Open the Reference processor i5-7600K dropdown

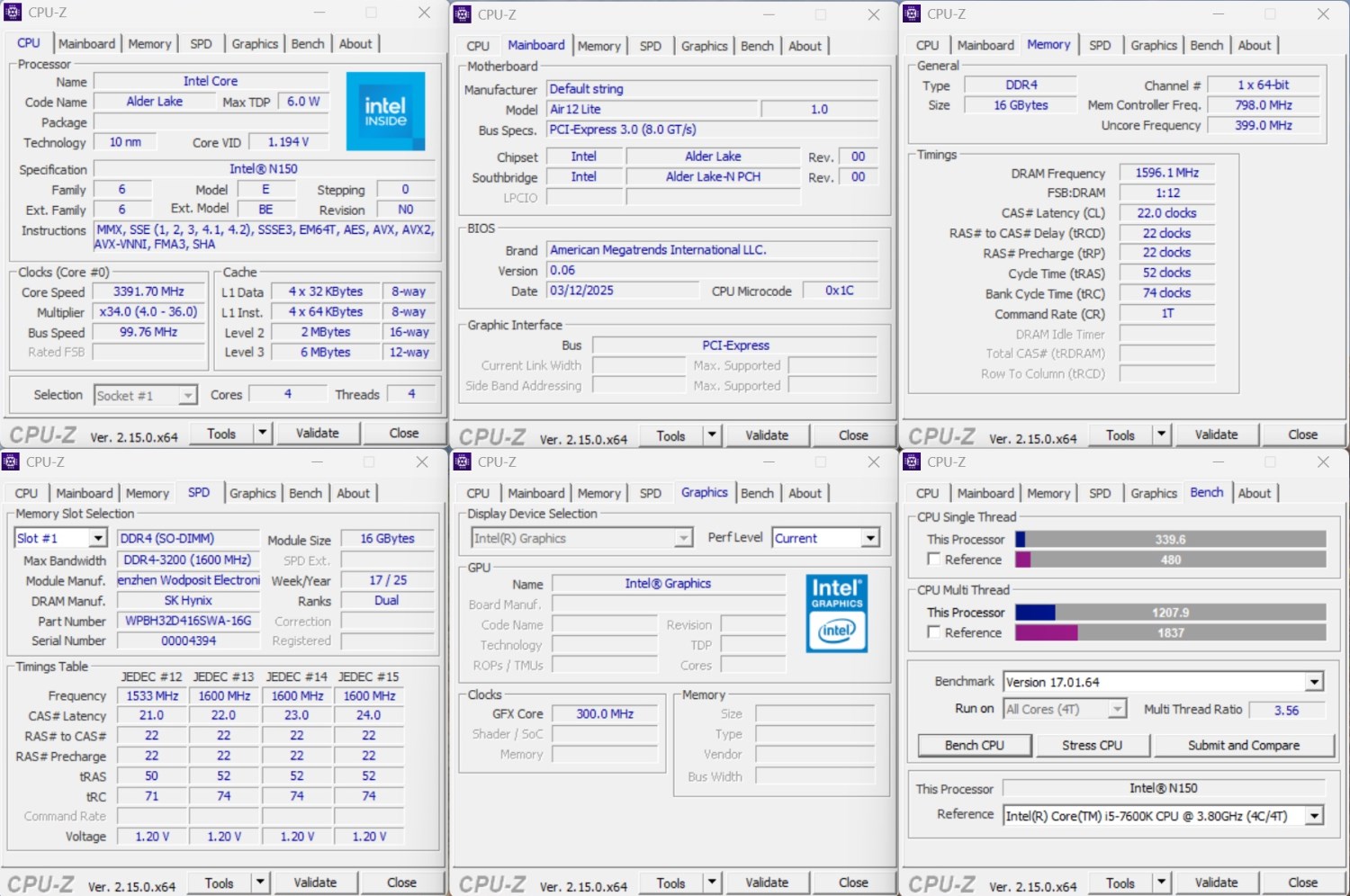(x=1314, y=816)
